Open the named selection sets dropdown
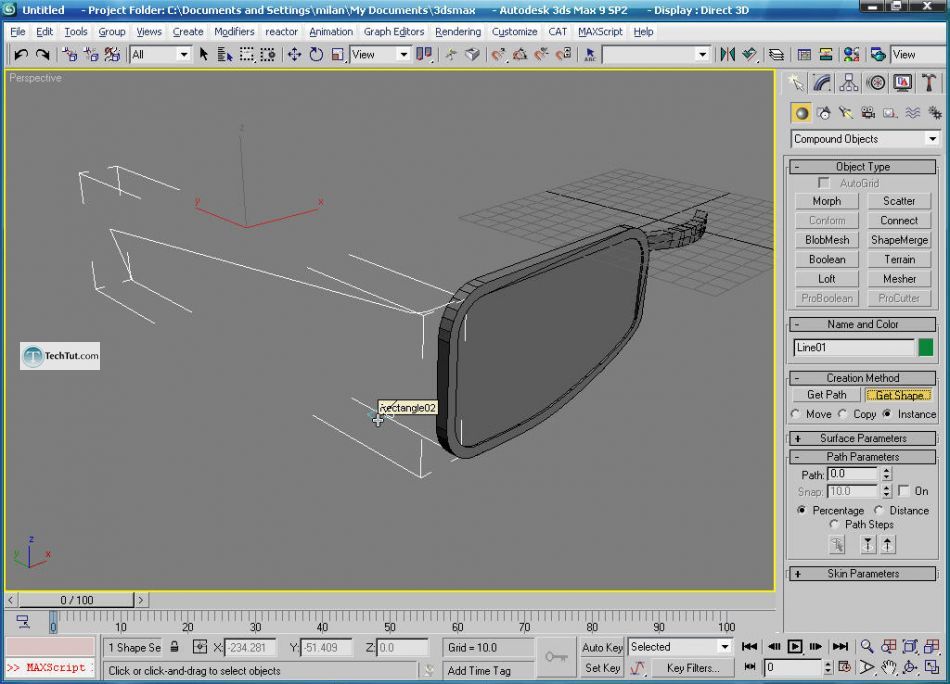 tap(655, 55)
